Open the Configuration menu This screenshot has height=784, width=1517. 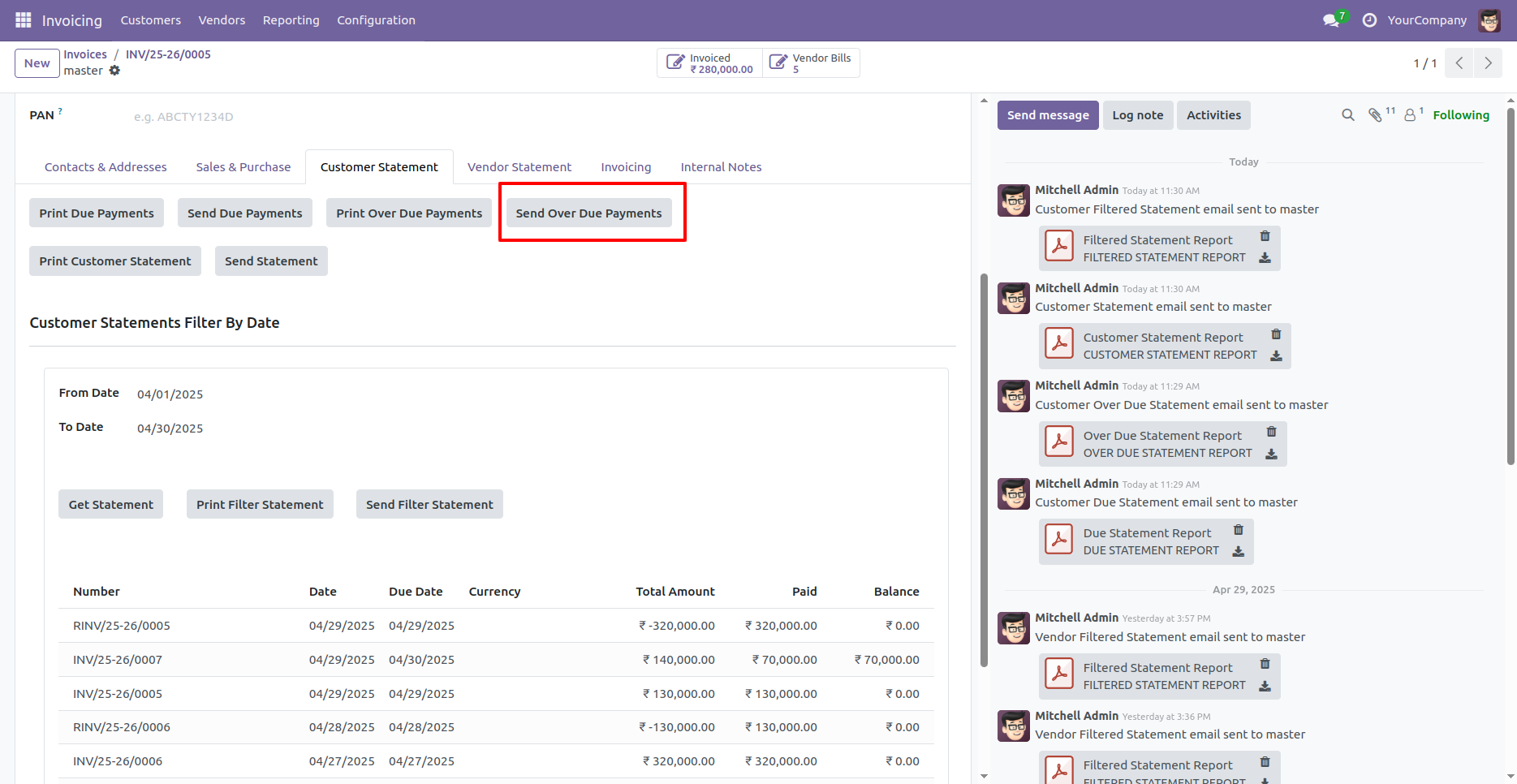[376, 19]
